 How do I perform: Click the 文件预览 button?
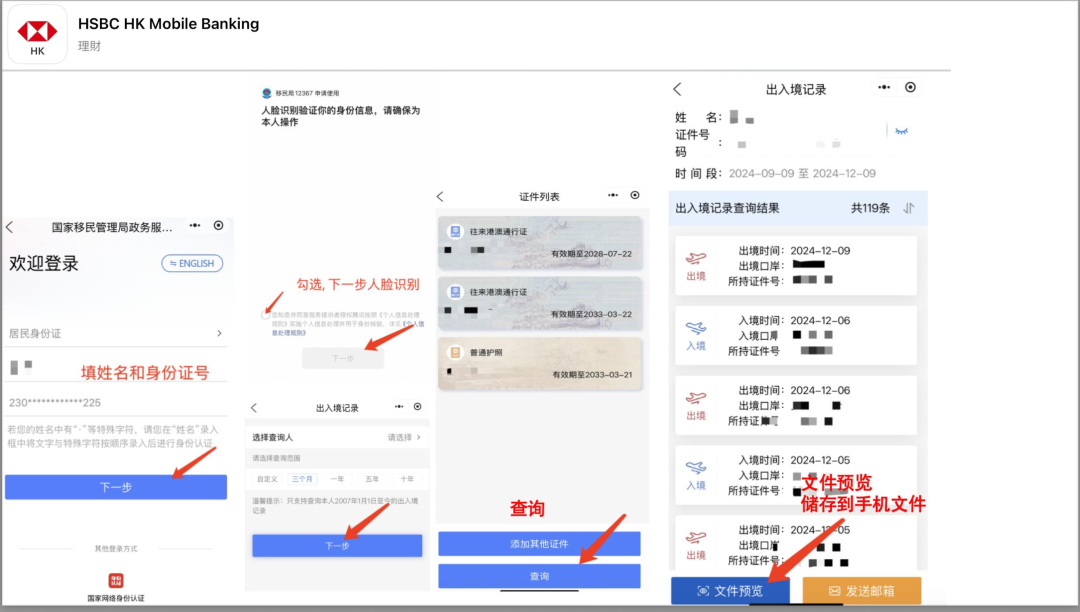[x=730, y=591]
